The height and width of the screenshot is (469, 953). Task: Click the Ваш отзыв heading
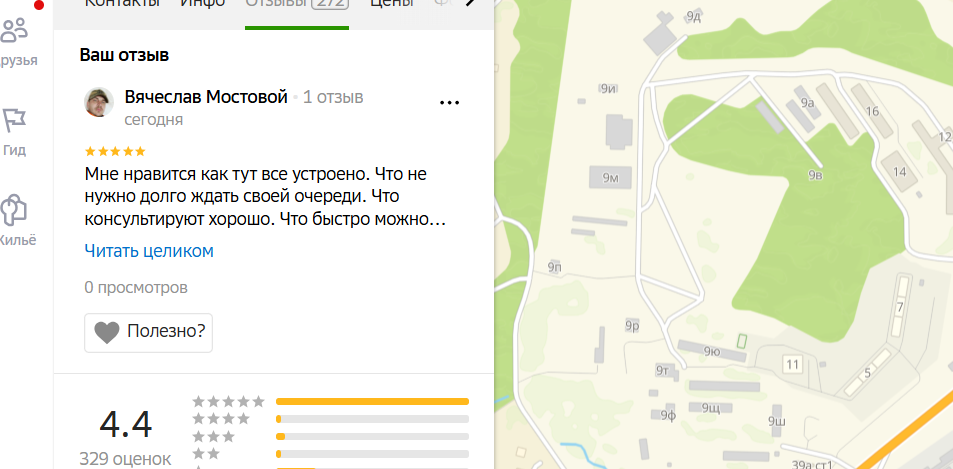124,55
